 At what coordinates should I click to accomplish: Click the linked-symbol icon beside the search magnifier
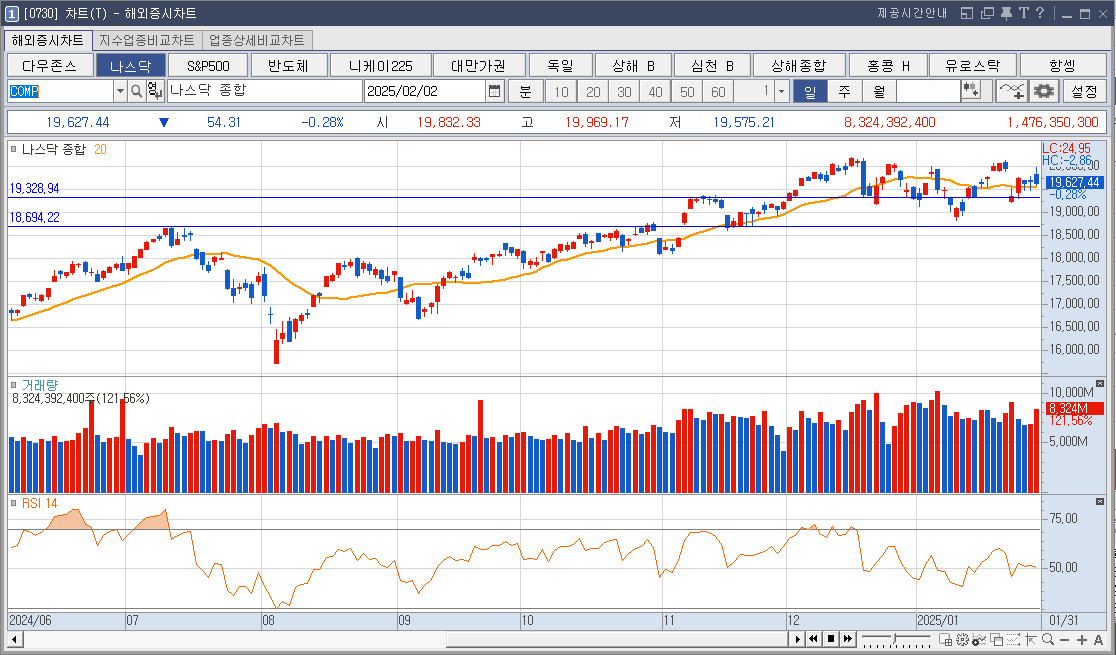pos(154,91)
